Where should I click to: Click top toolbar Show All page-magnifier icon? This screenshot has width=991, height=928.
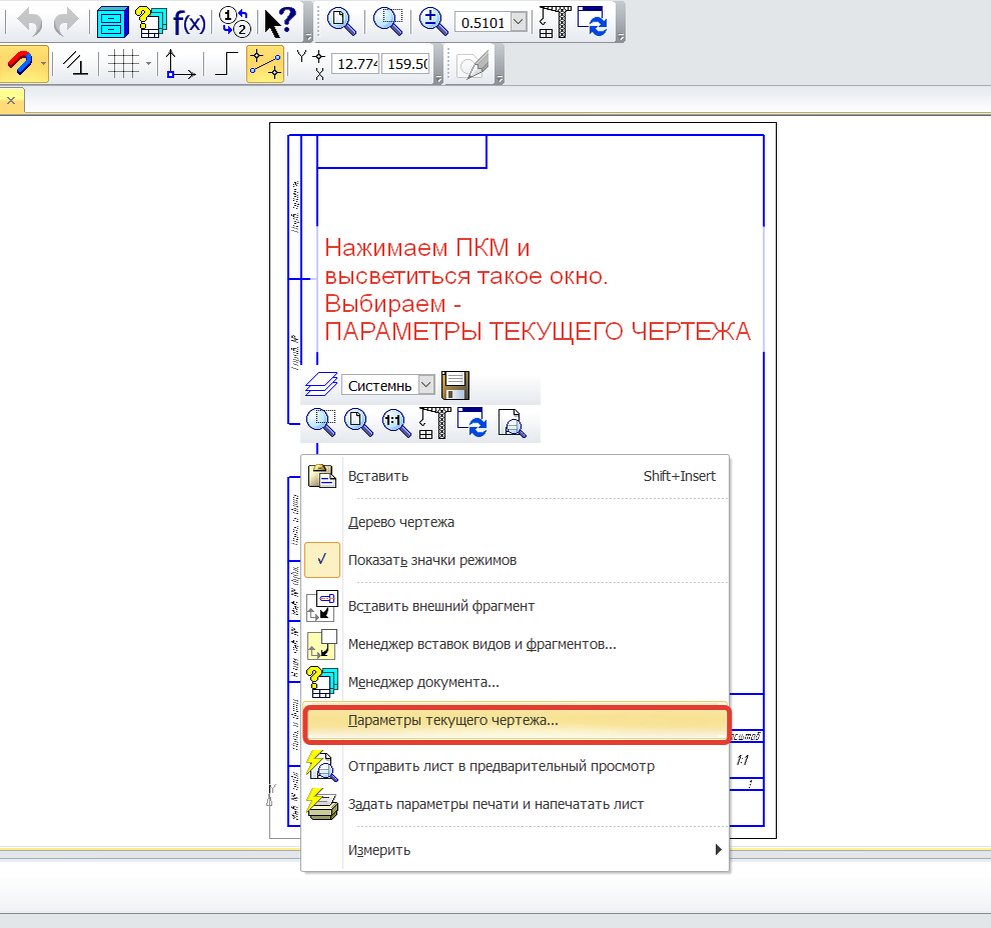(341, 21)
